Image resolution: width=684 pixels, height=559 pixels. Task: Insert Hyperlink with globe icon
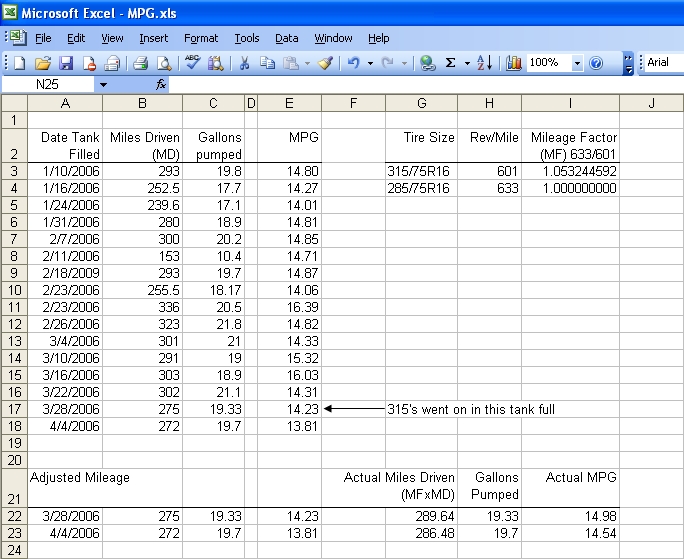click(428, 63)
